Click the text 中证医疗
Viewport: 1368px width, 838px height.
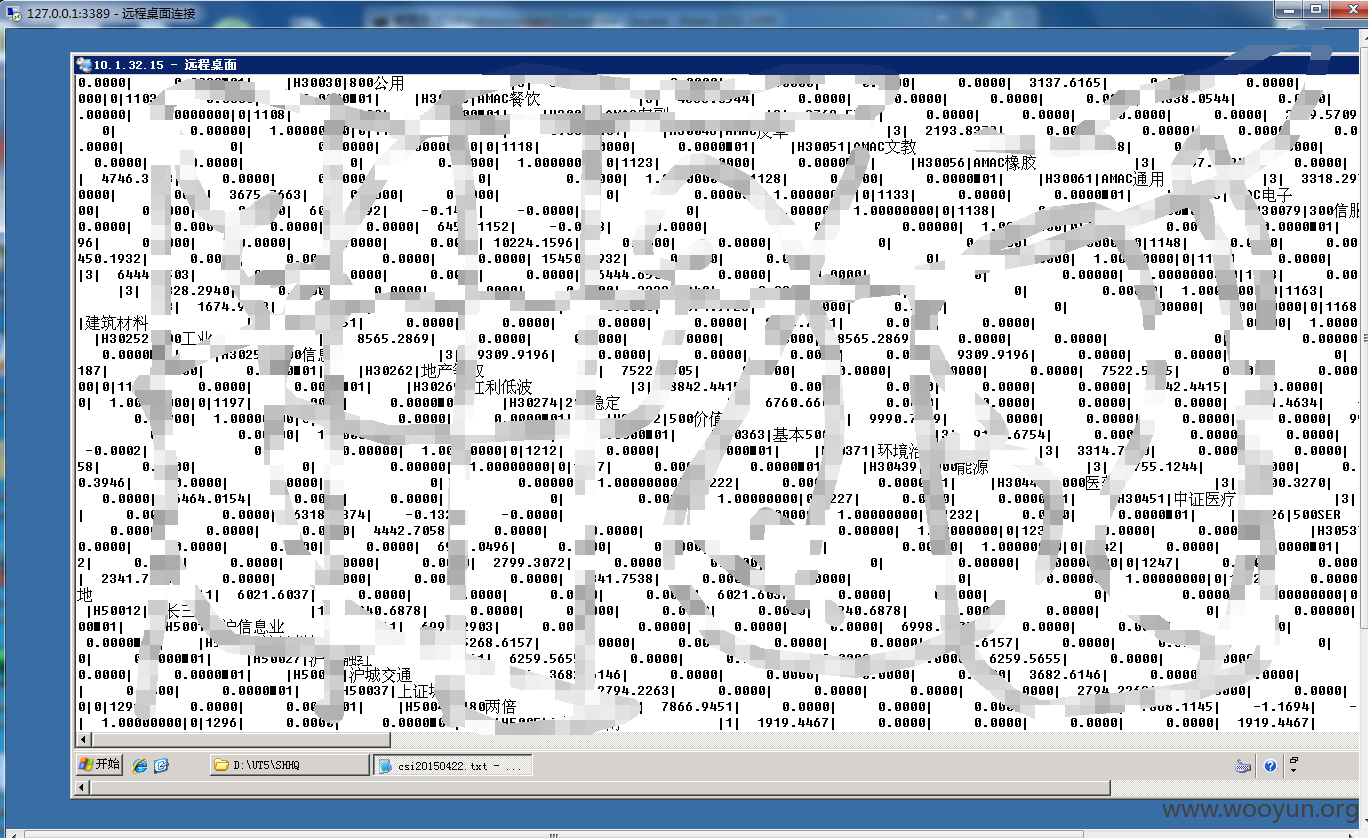click(x=1205, y=499)
